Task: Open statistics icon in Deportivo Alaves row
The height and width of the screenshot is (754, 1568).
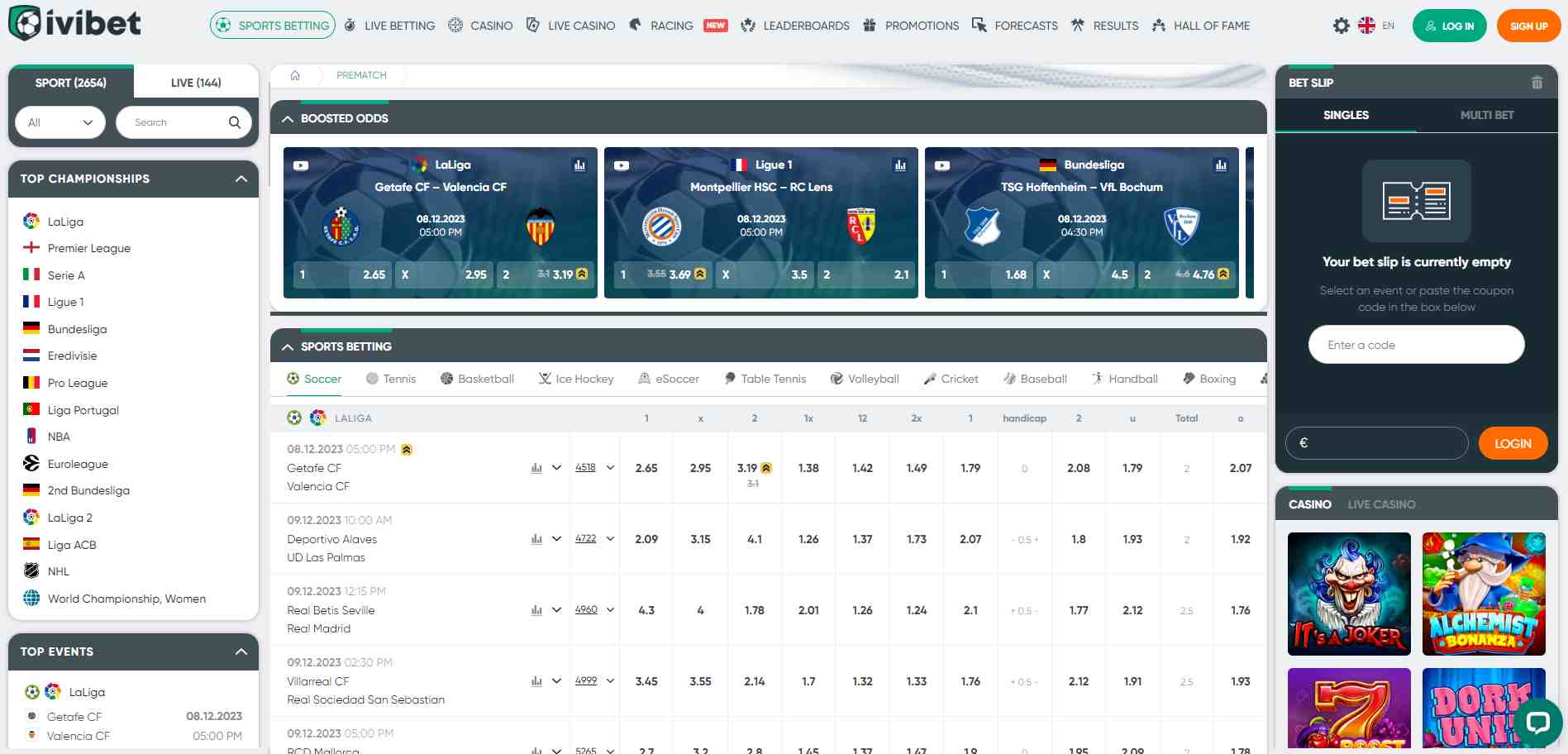Action: tap(536, 539)
